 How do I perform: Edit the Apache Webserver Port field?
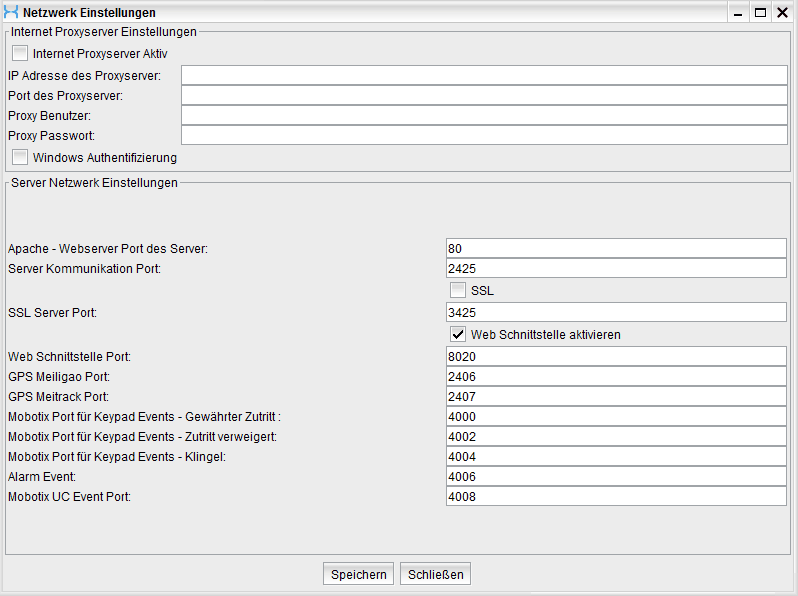click(616, 248)
